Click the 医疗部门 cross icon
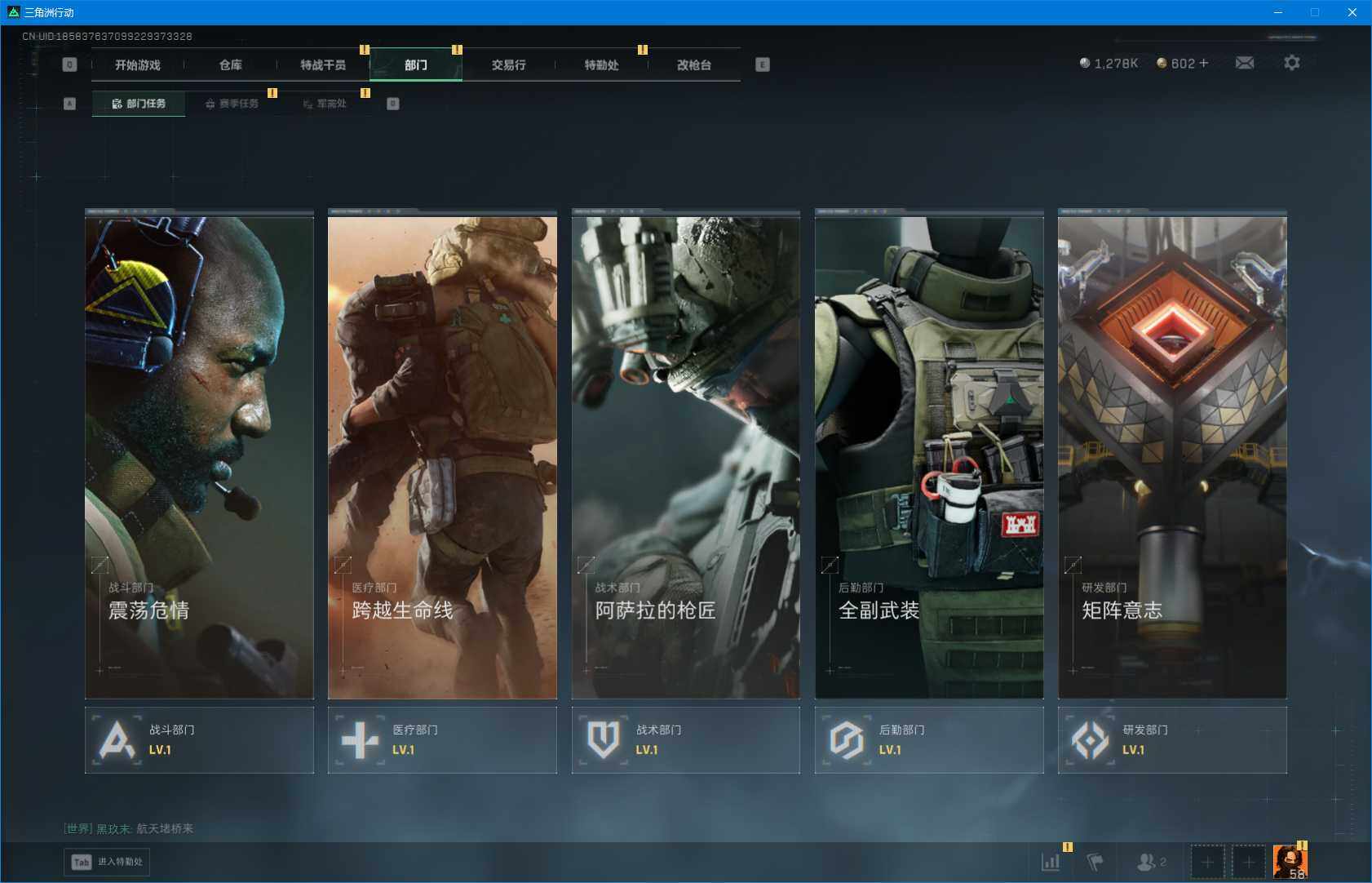 [x=360, y=740]
